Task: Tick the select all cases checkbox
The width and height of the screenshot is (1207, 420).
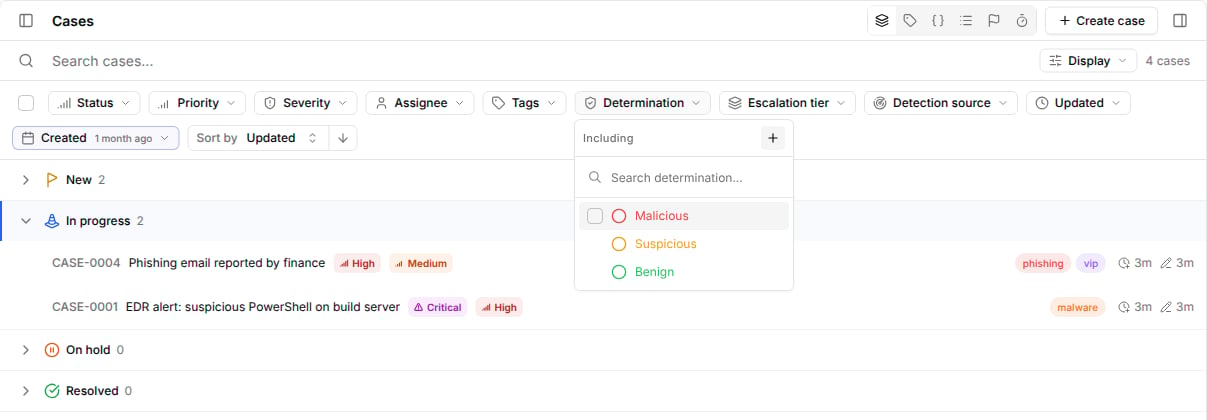Action: pyautogui.click(x=26, y=103)
